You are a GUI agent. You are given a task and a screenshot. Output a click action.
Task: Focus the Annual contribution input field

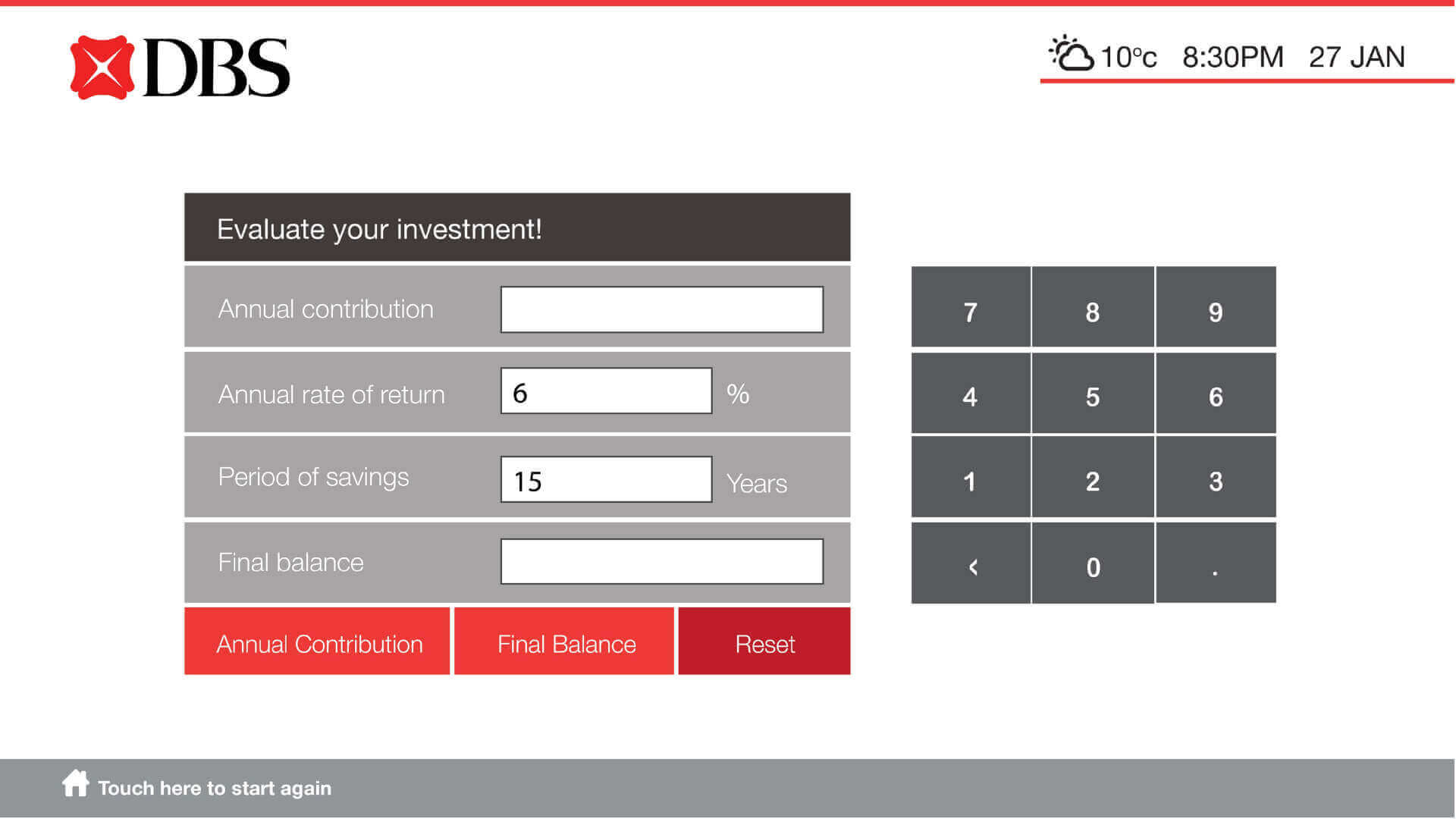(x=661, y=309)
